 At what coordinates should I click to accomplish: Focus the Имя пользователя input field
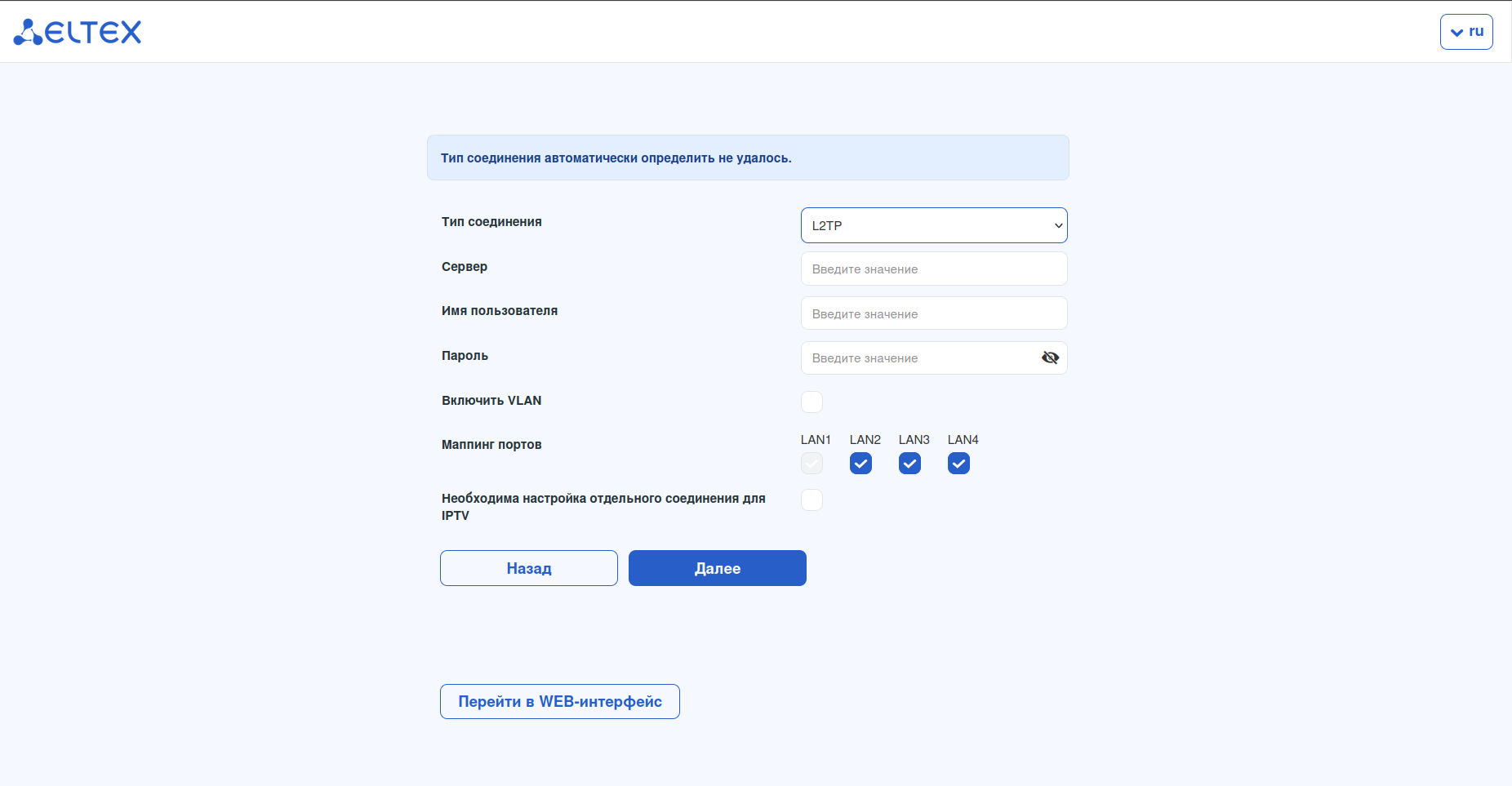coord(934,313)
